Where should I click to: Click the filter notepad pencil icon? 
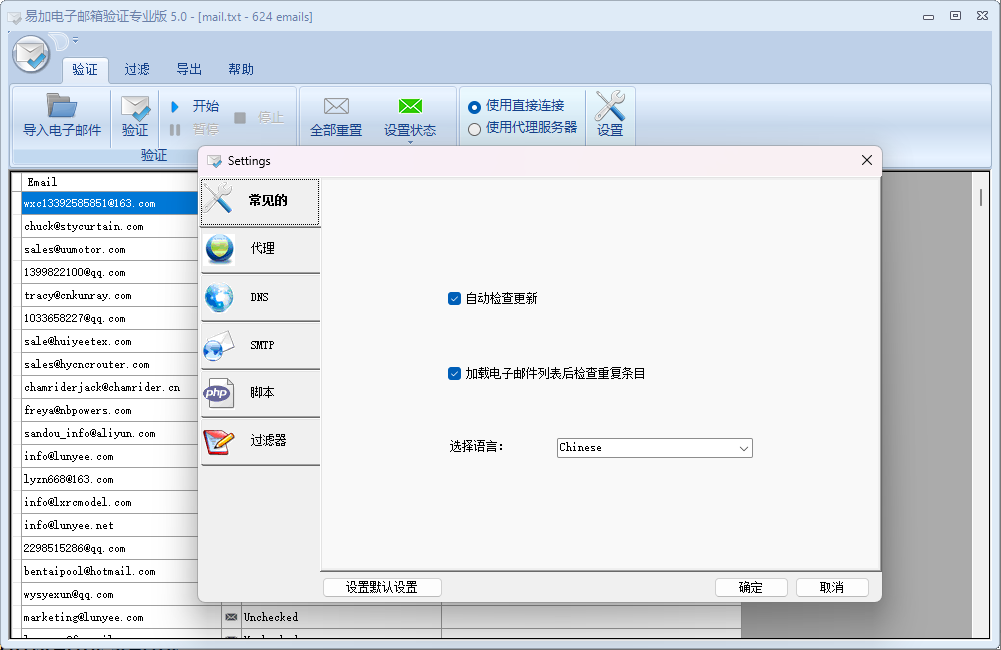(x=219, y=441)
